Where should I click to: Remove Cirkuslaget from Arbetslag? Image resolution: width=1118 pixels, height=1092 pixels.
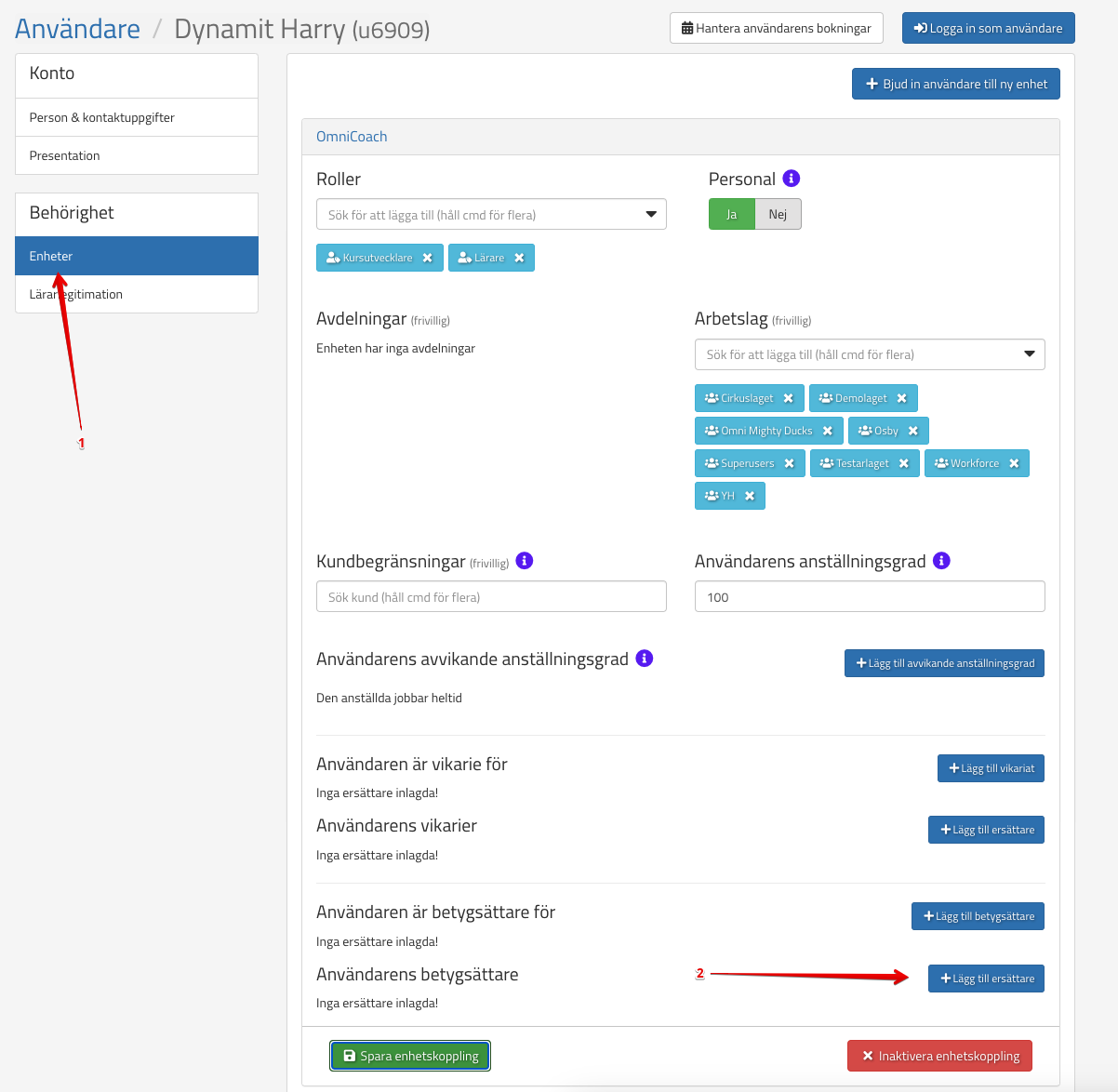pyautogui.click(x=788, y=398)
